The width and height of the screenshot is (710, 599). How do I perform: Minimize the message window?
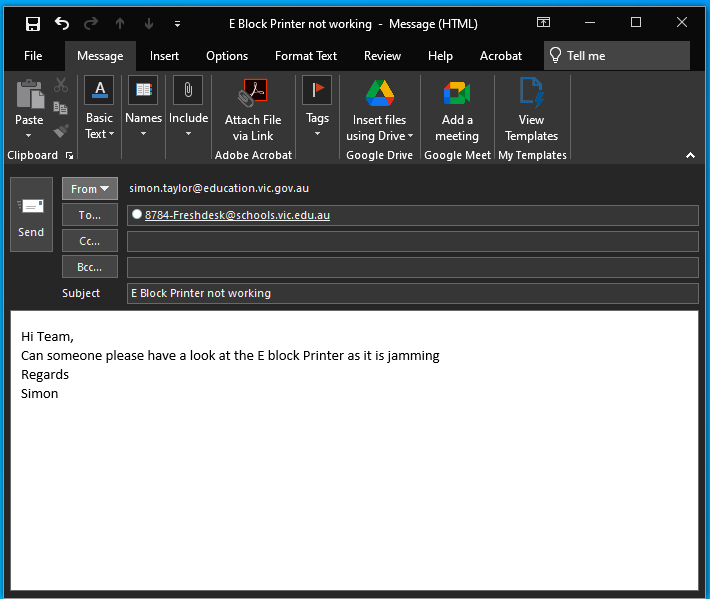tap(590, 22)
